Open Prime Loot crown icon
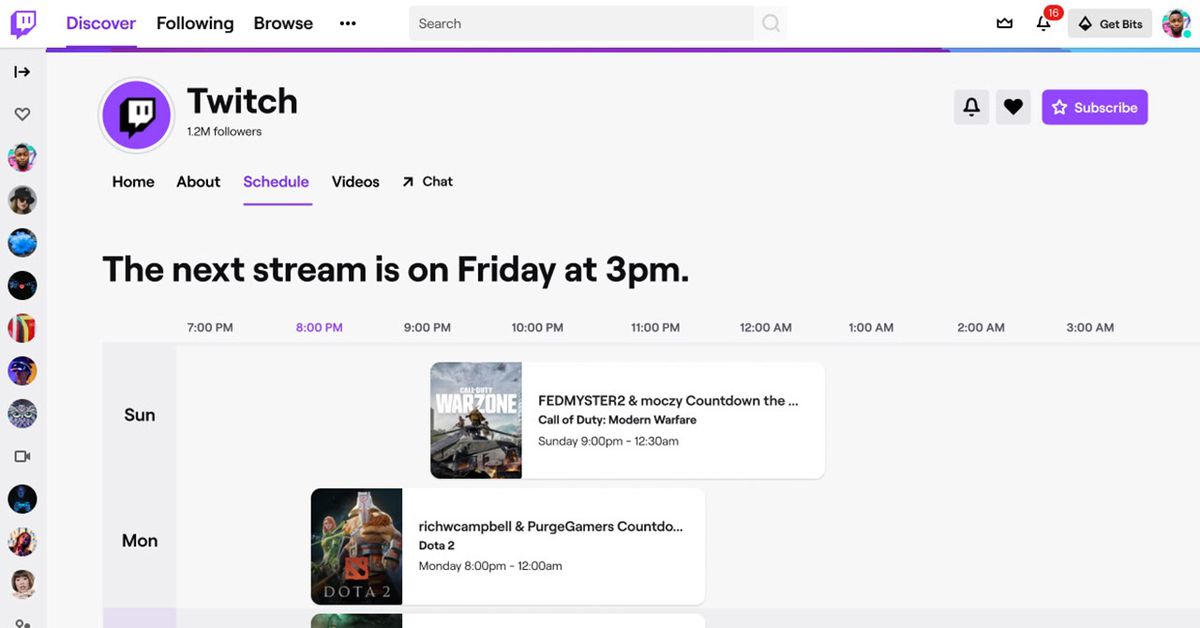The height and width of the screenshot is (628, 1200). [1005, 24]
